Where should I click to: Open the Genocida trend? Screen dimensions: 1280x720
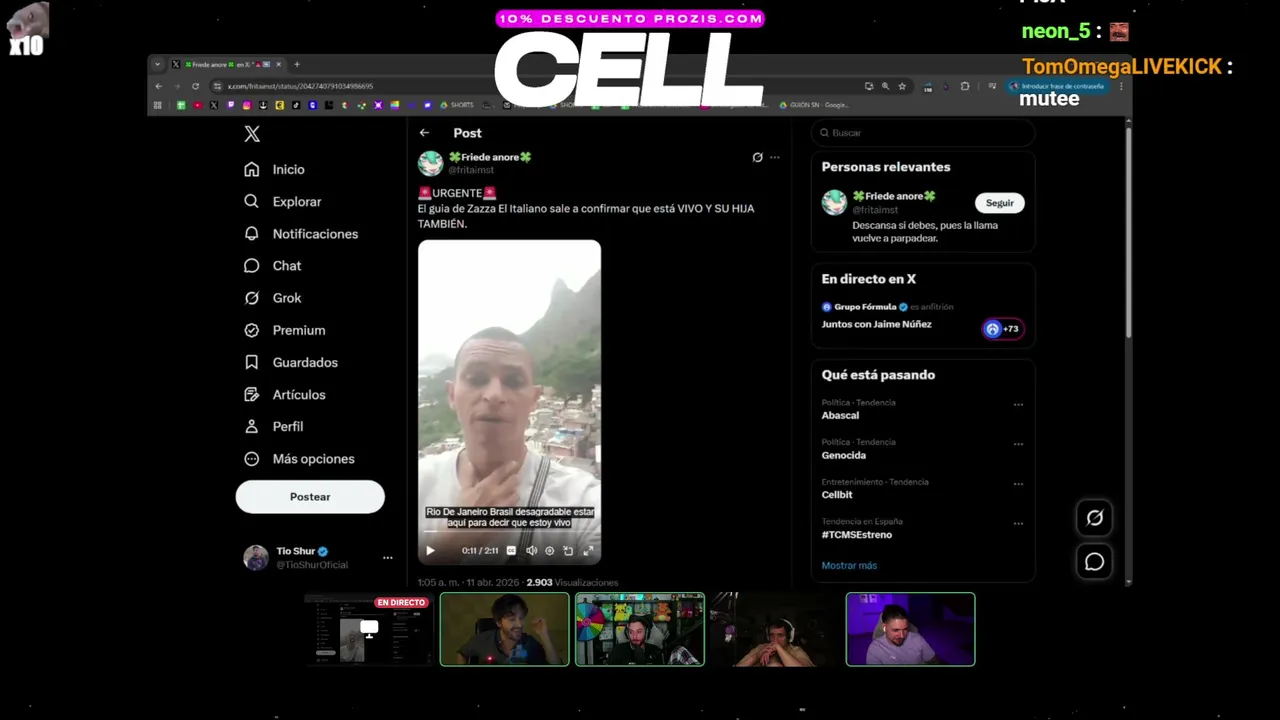844,455
